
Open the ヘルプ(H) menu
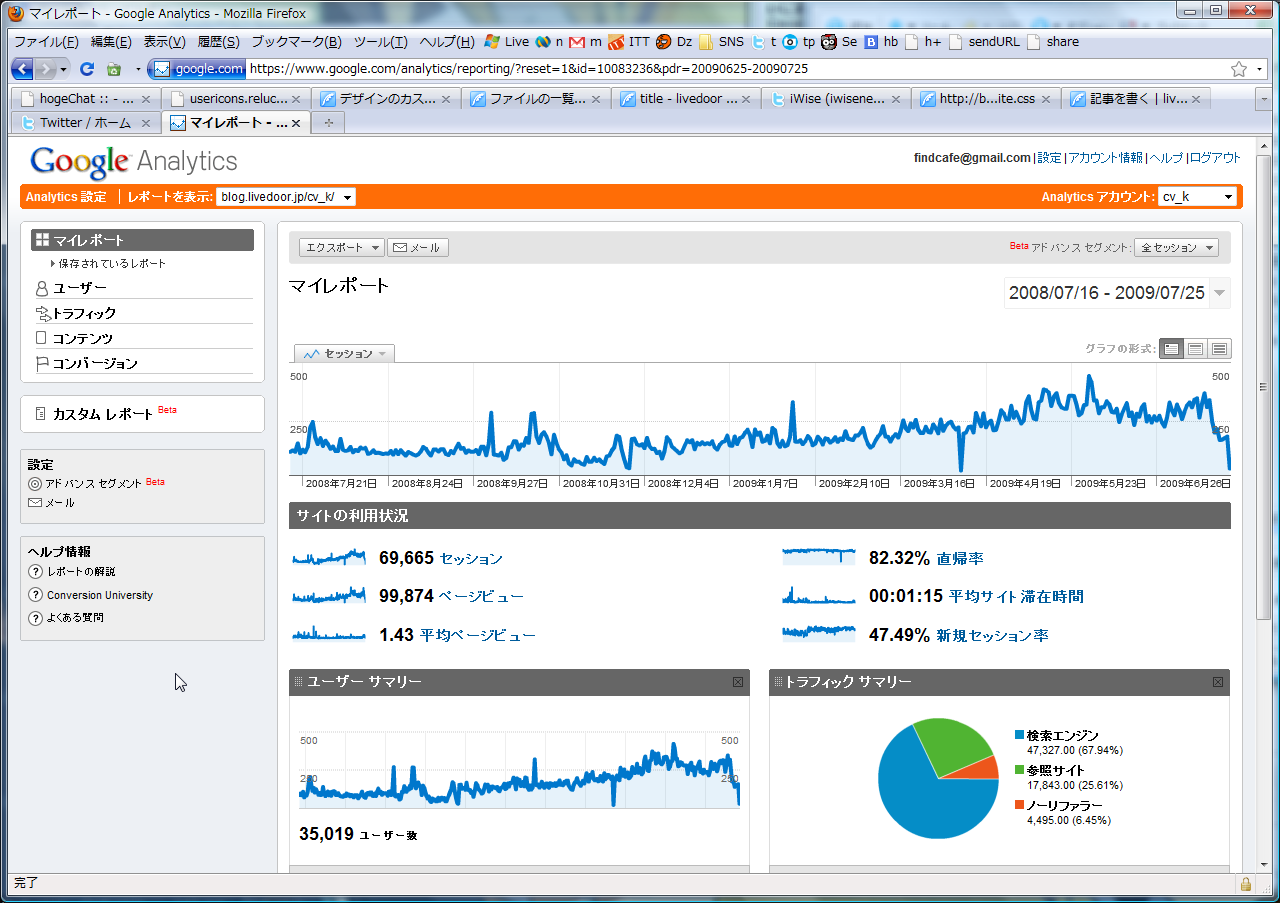(x=447, y=42)
